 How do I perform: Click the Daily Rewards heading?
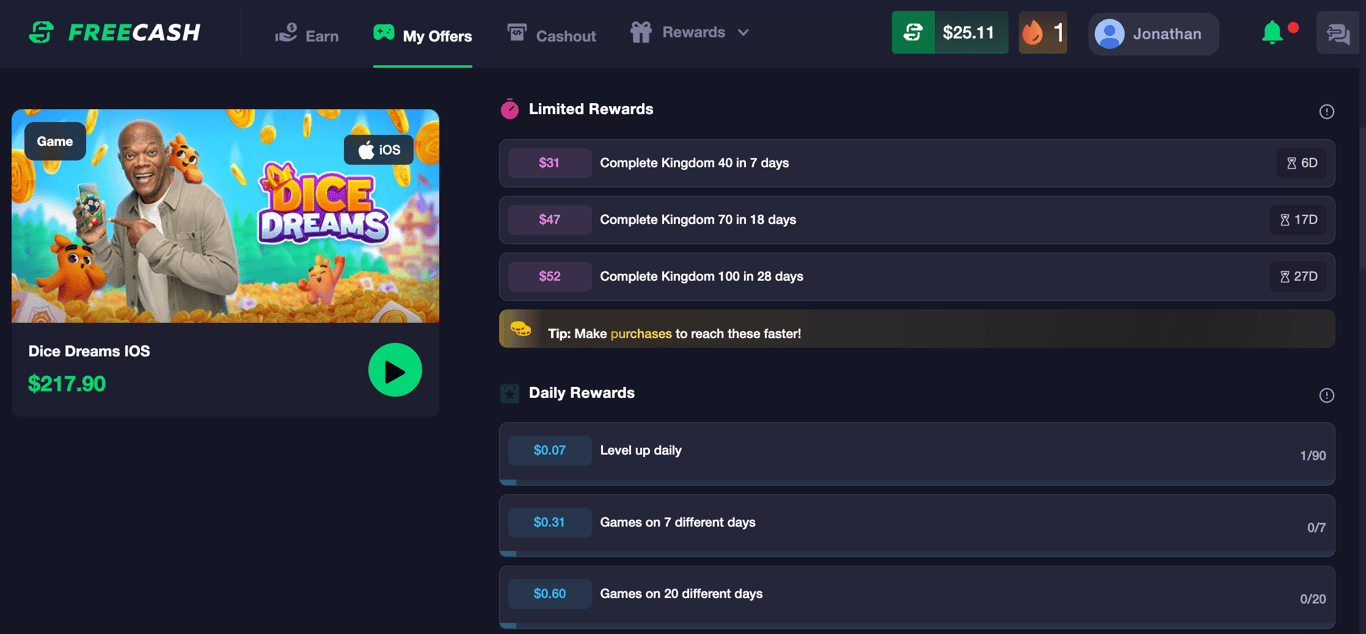click(582, 393)
